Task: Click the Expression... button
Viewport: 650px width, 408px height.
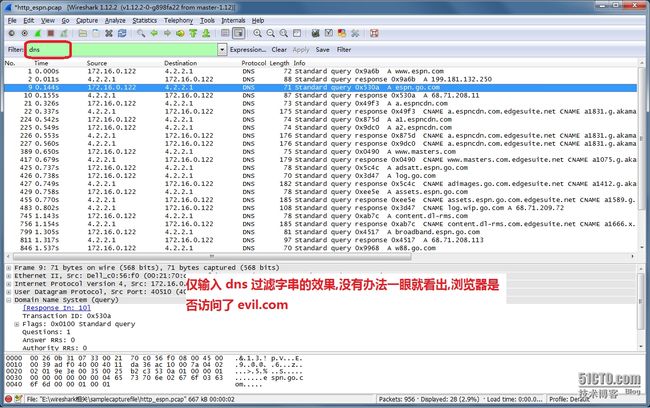Action: (x=248, y=50)
